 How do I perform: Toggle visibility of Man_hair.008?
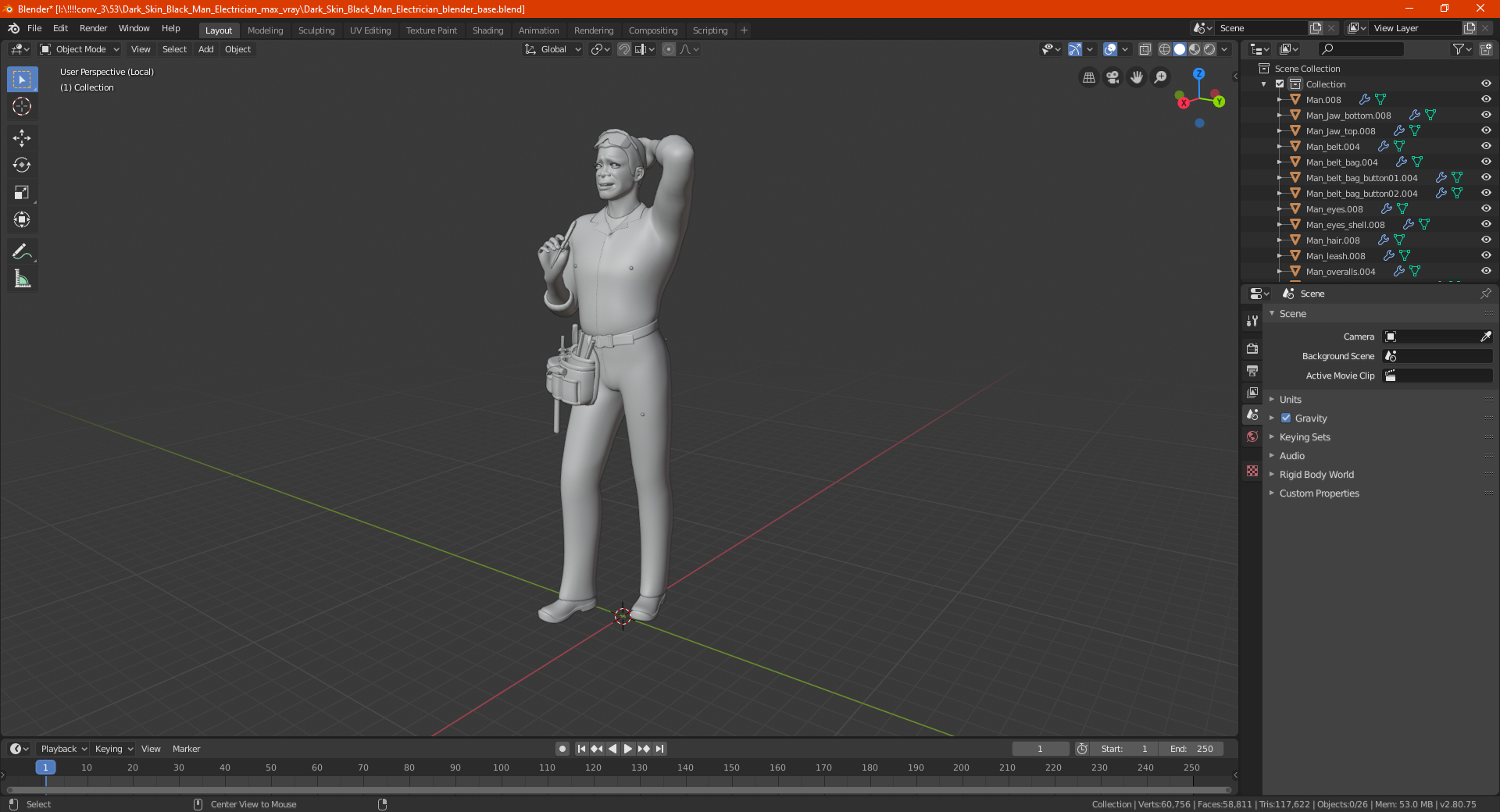coord(1486,240)
